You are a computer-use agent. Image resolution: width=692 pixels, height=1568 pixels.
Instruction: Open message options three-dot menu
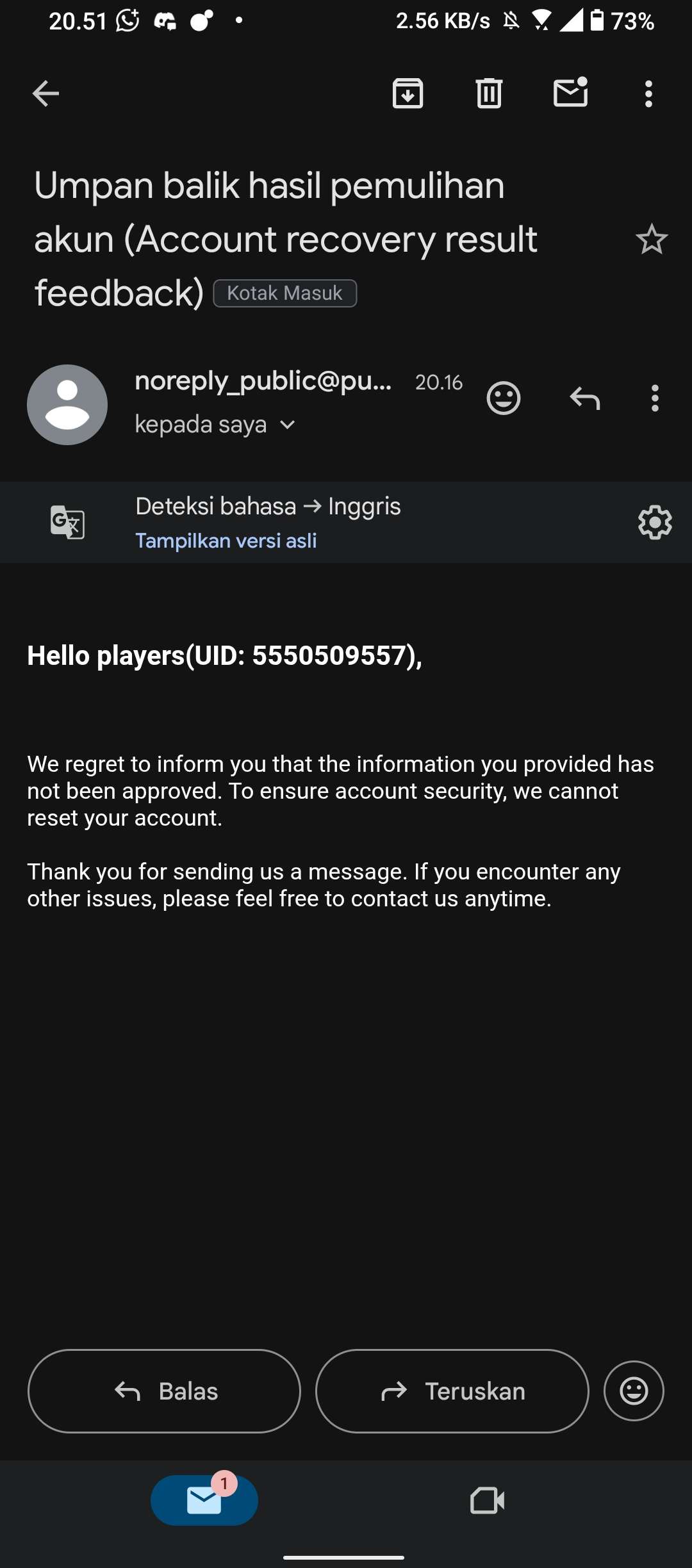[x=655, y=398]
